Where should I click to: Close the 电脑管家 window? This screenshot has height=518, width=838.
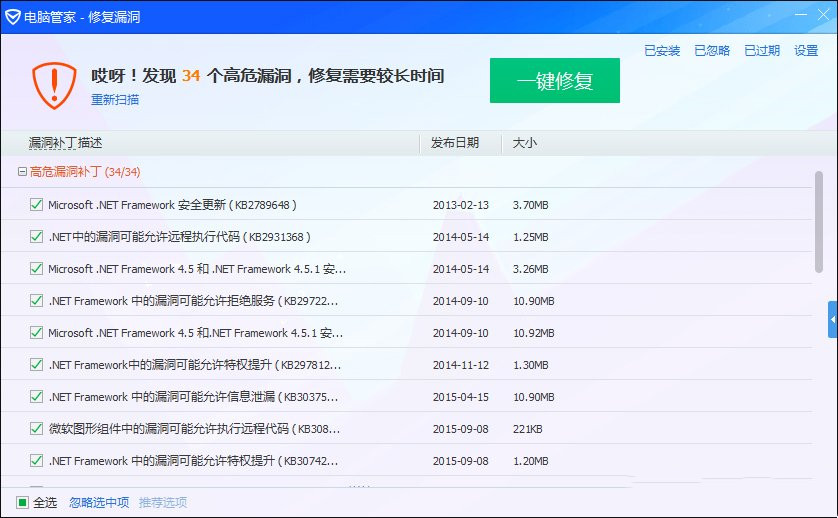pos(823,15)
